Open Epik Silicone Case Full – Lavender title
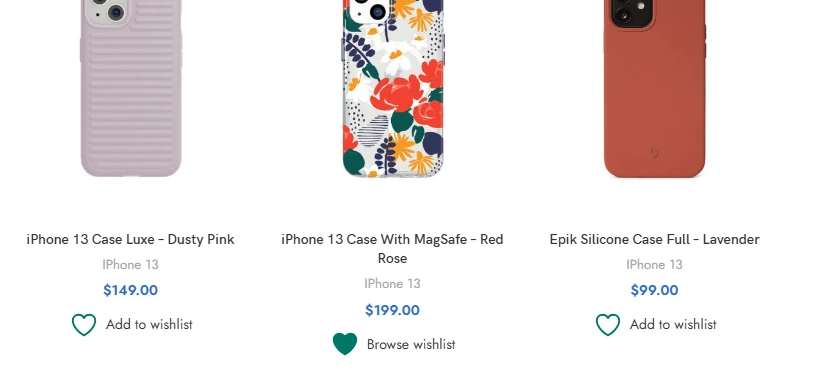Screen dimensions: 813x379 coord(654,240)
